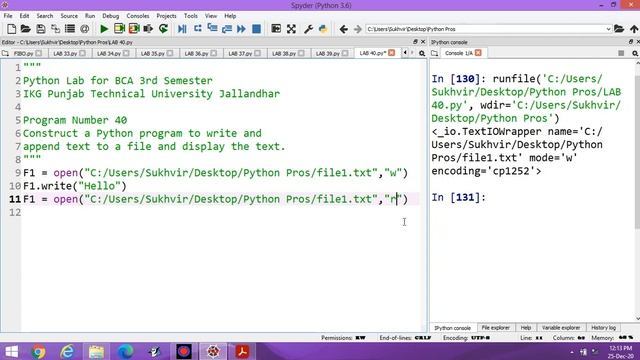
Task: Open the View menu
Action: 211,16
